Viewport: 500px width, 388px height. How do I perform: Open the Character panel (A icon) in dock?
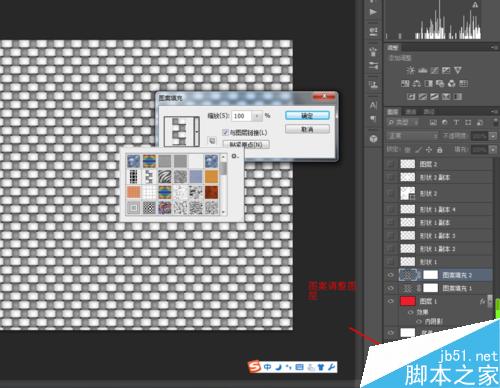373,105
